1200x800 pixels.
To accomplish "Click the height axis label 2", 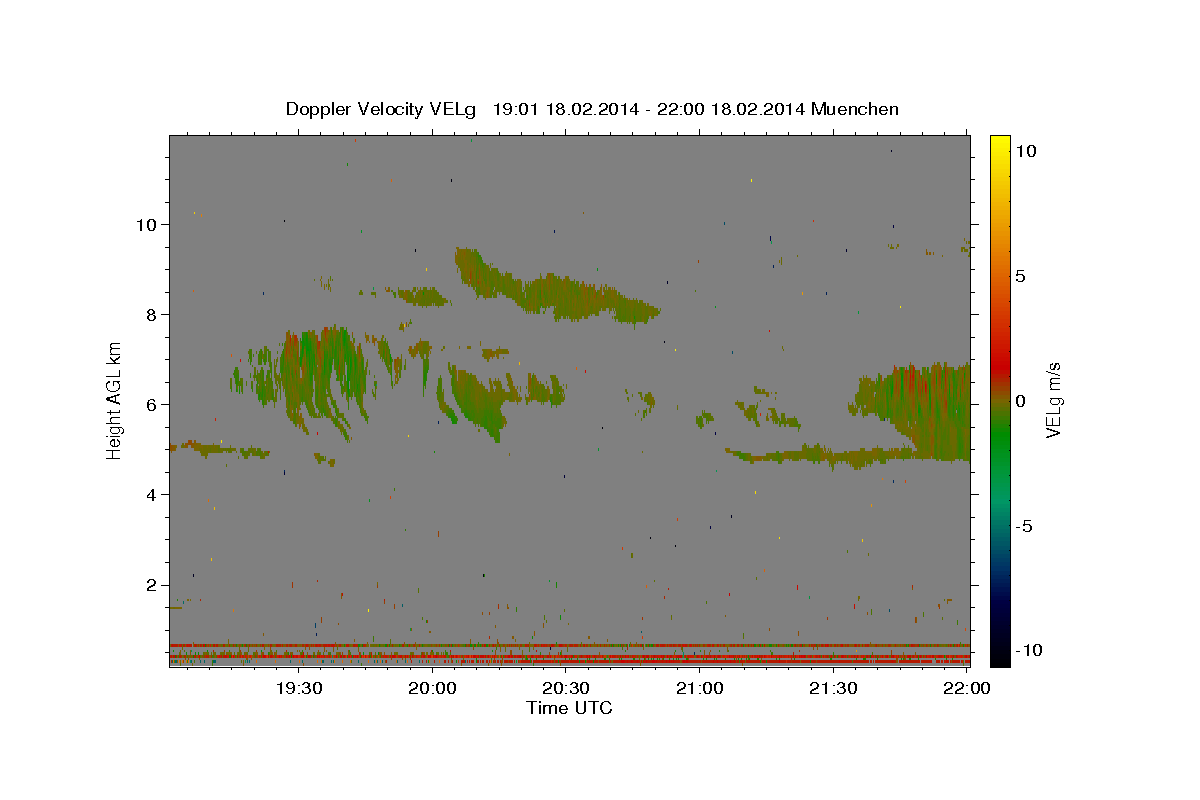I will click(149, 584).
